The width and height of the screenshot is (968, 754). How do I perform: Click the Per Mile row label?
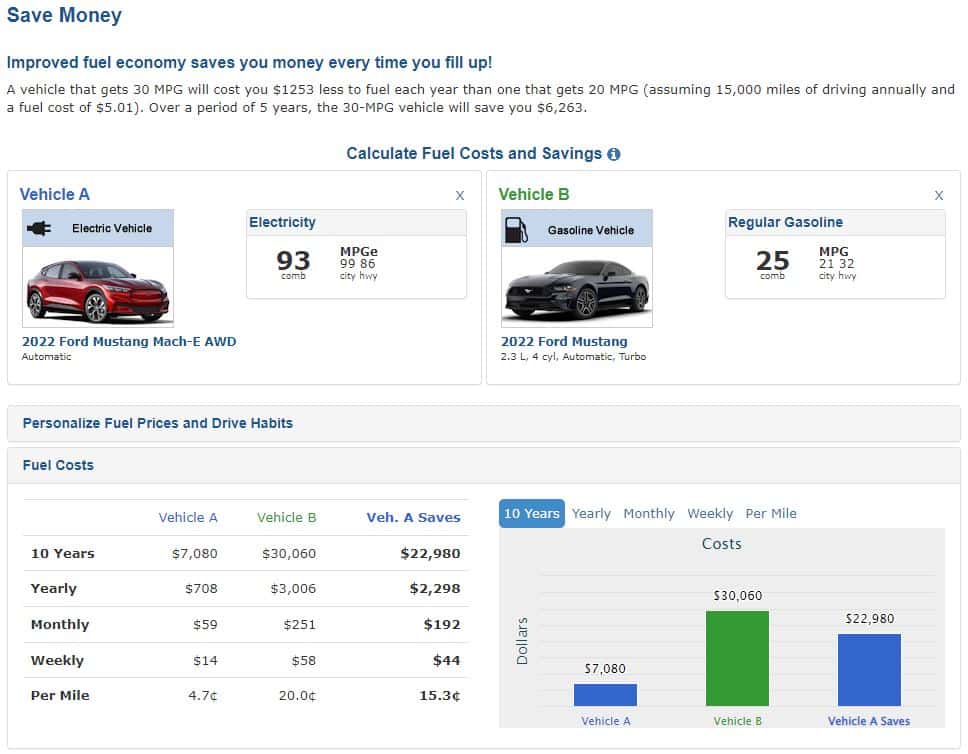point(60,696)
